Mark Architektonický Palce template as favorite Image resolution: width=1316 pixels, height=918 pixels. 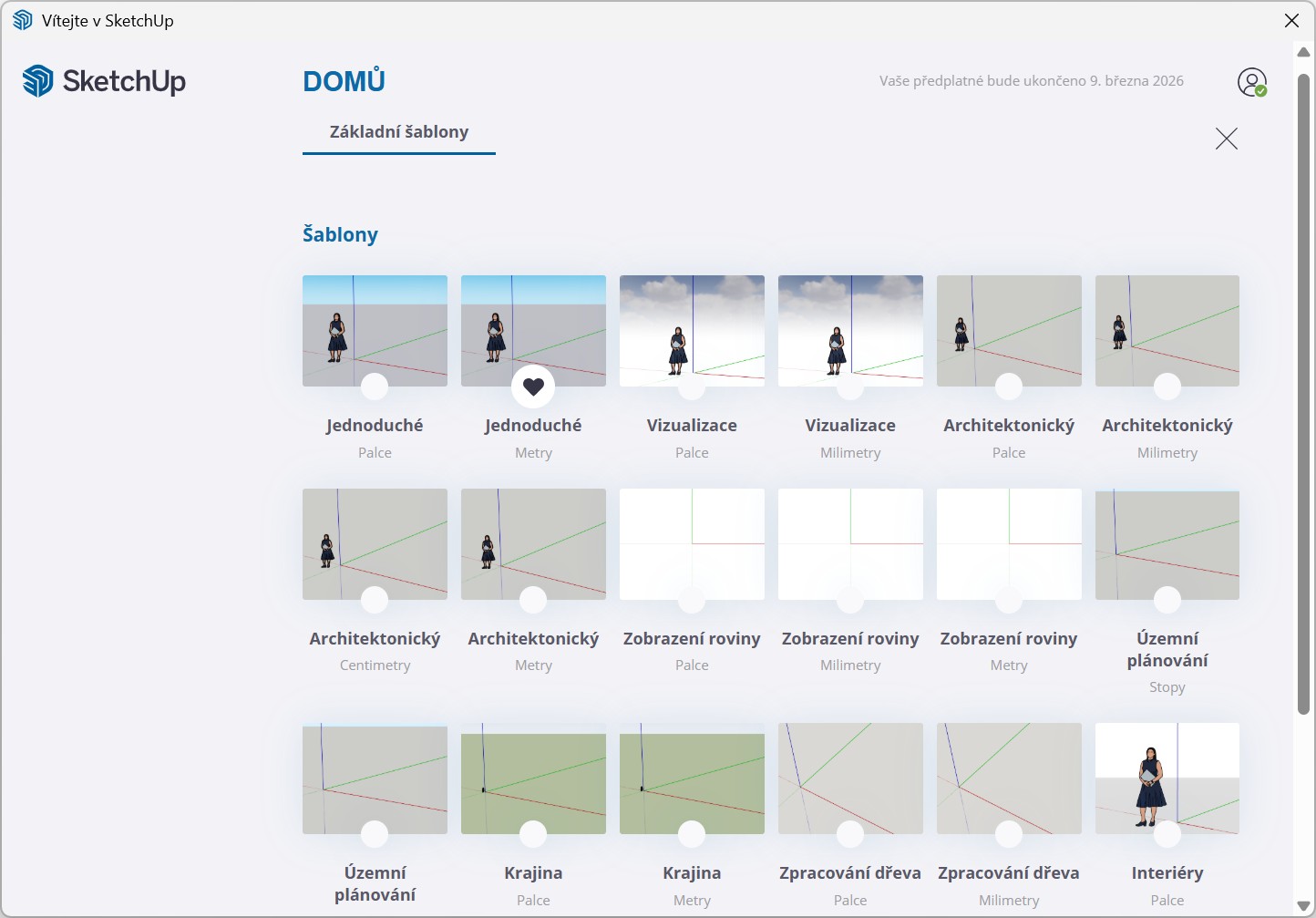1009,387
